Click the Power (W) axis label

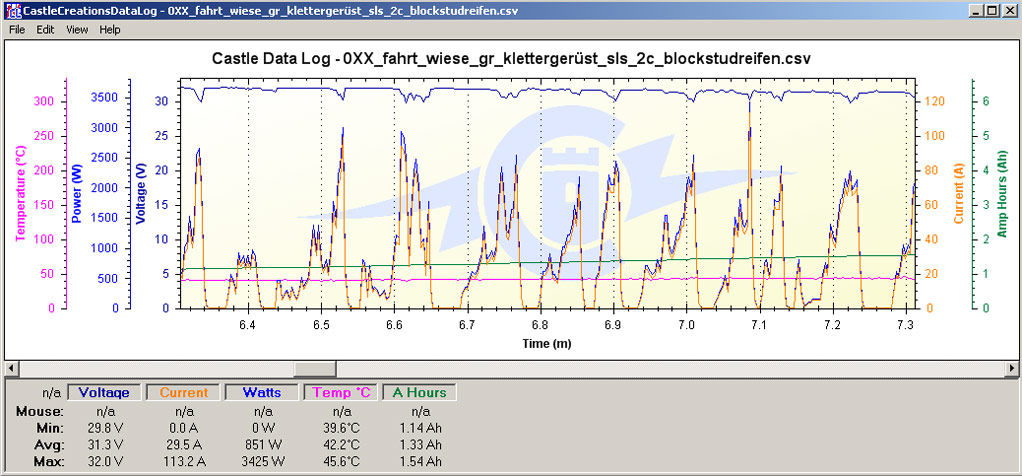(x=78, y=195)
